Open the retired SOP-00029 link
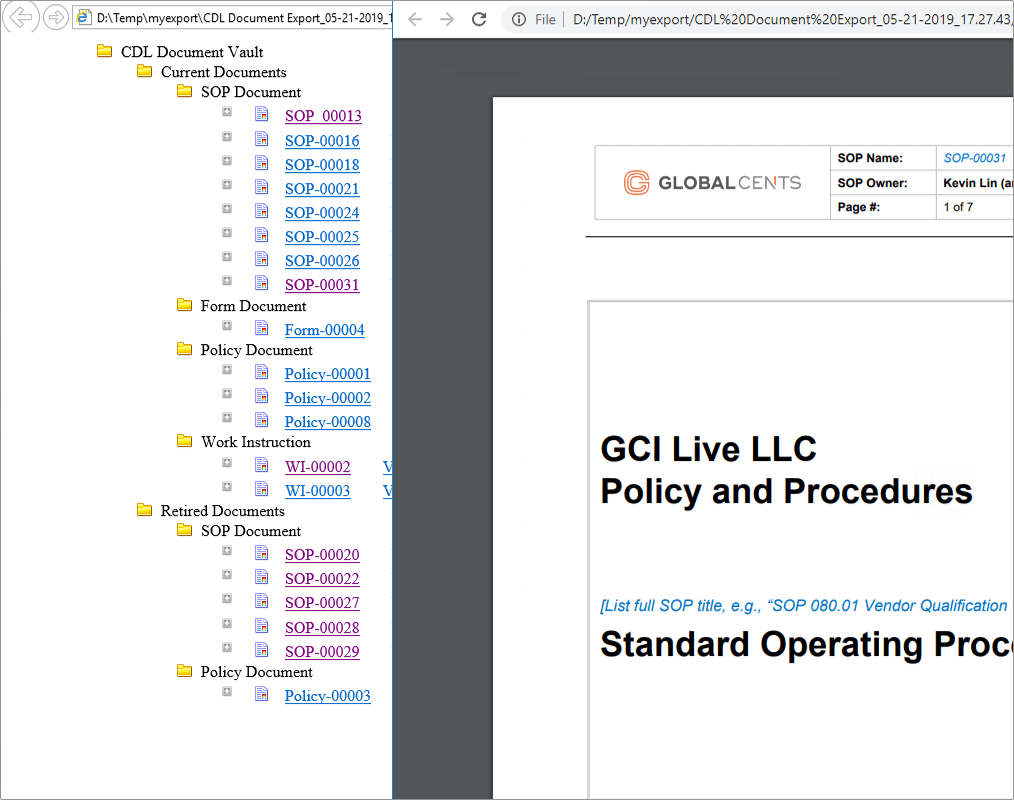 click(x=322, y=652)
